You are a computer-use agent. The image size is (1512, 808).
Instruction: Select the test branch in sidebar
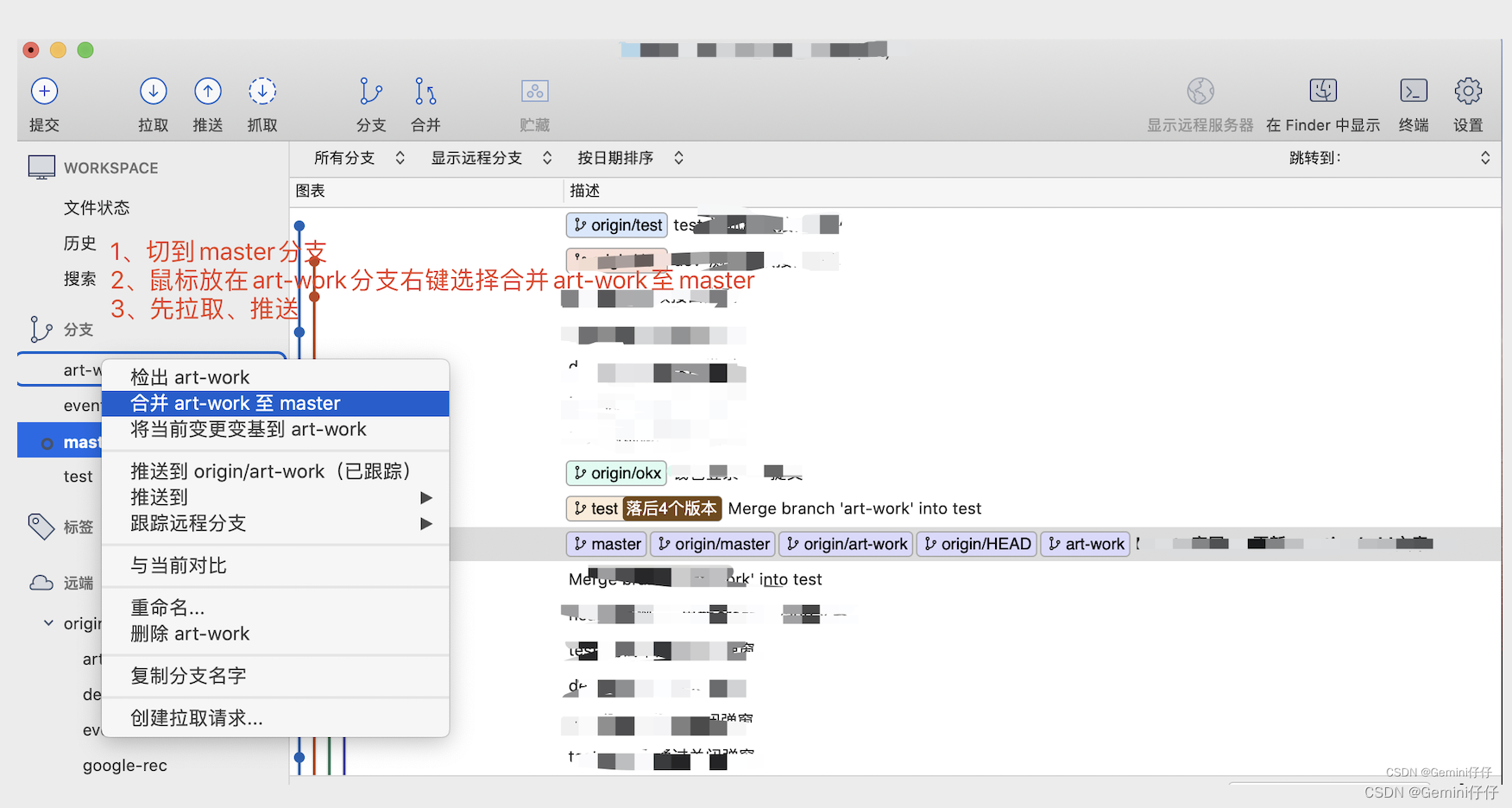[78, 477]
